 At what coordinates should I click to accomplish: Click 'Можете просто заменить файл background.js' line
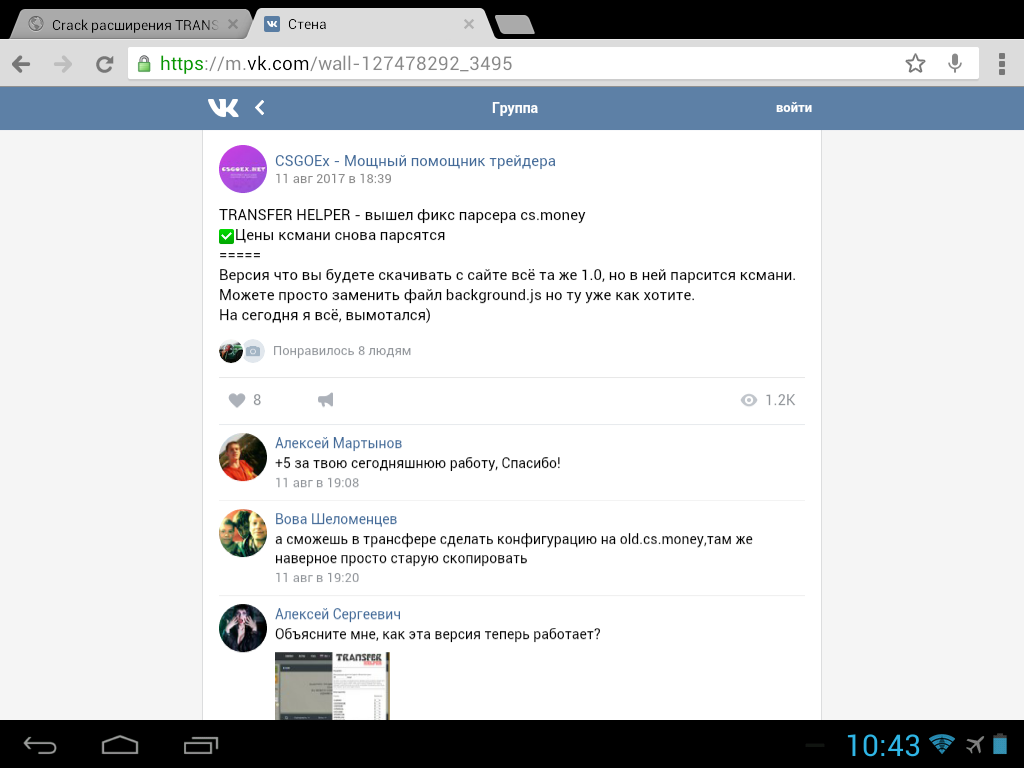coord(456,295)
